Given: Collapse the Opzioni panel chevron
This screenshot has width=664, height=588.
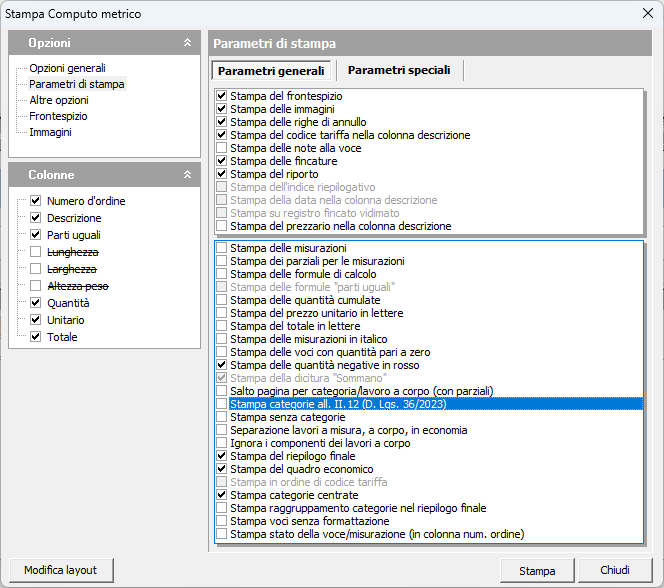Looking at the screenshot, I should [187, 43].
